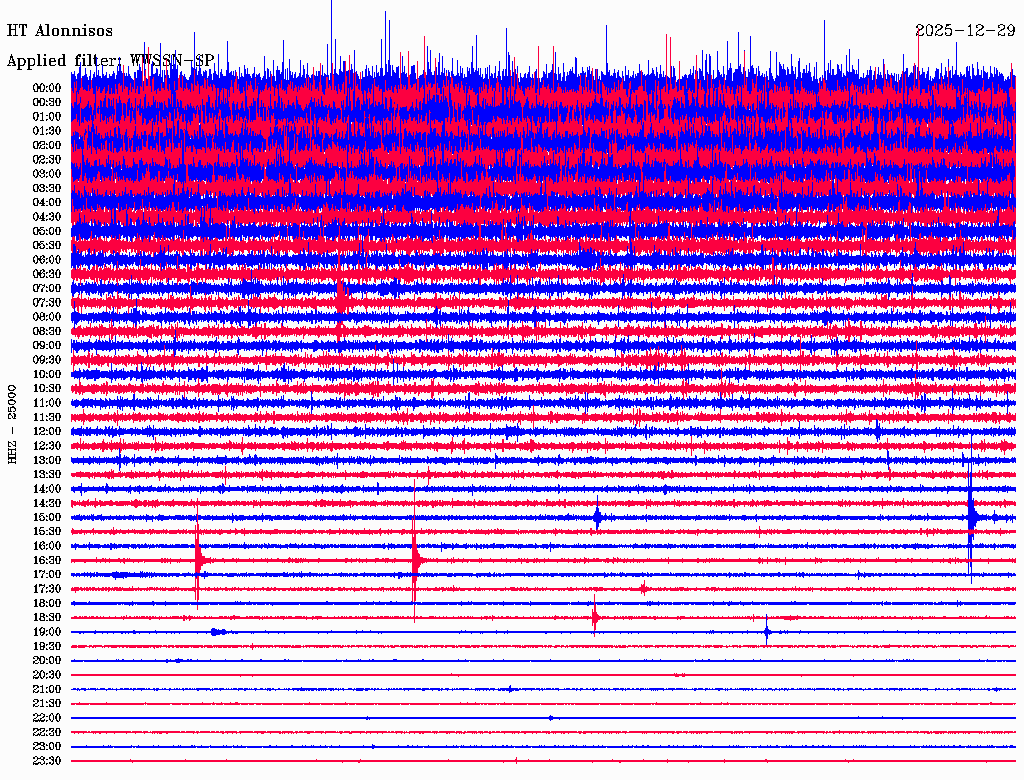Select the 13:00 time row label

pyautogui.click(x=47, y=461)
